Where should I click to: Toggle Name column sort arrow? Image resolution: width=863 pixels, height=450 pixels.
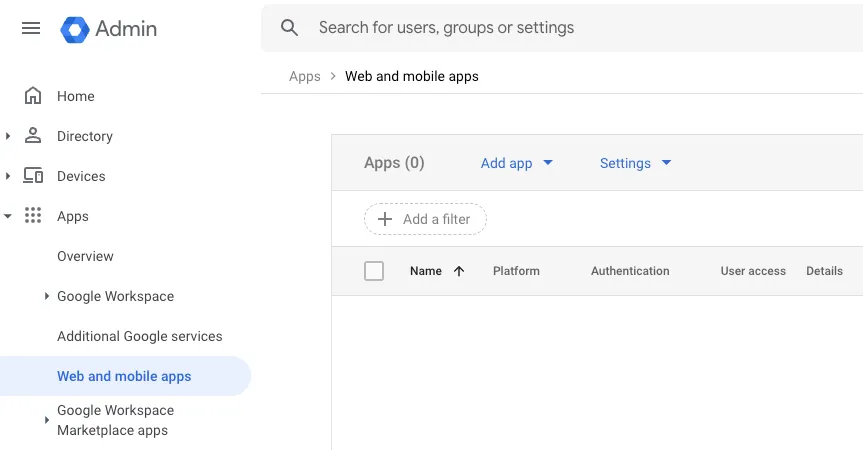pyautogui.click(x=459, y=271)
